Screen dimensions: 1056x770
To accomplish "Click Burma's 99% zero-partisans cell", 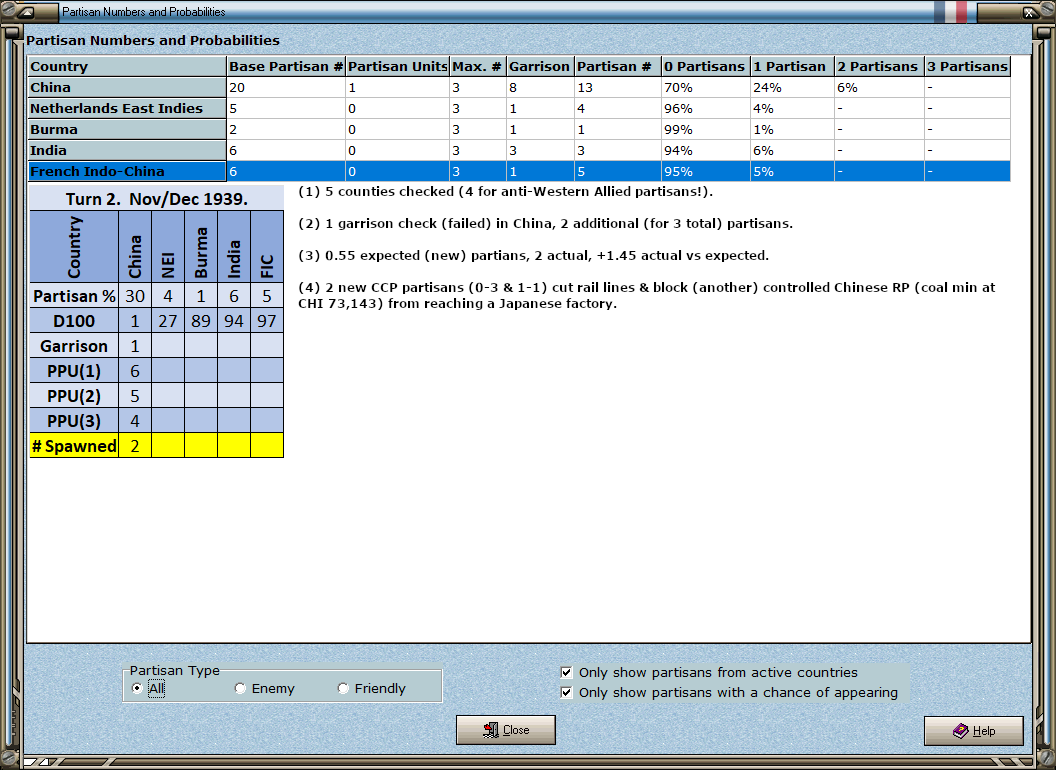I will click(x=705, y=129).
